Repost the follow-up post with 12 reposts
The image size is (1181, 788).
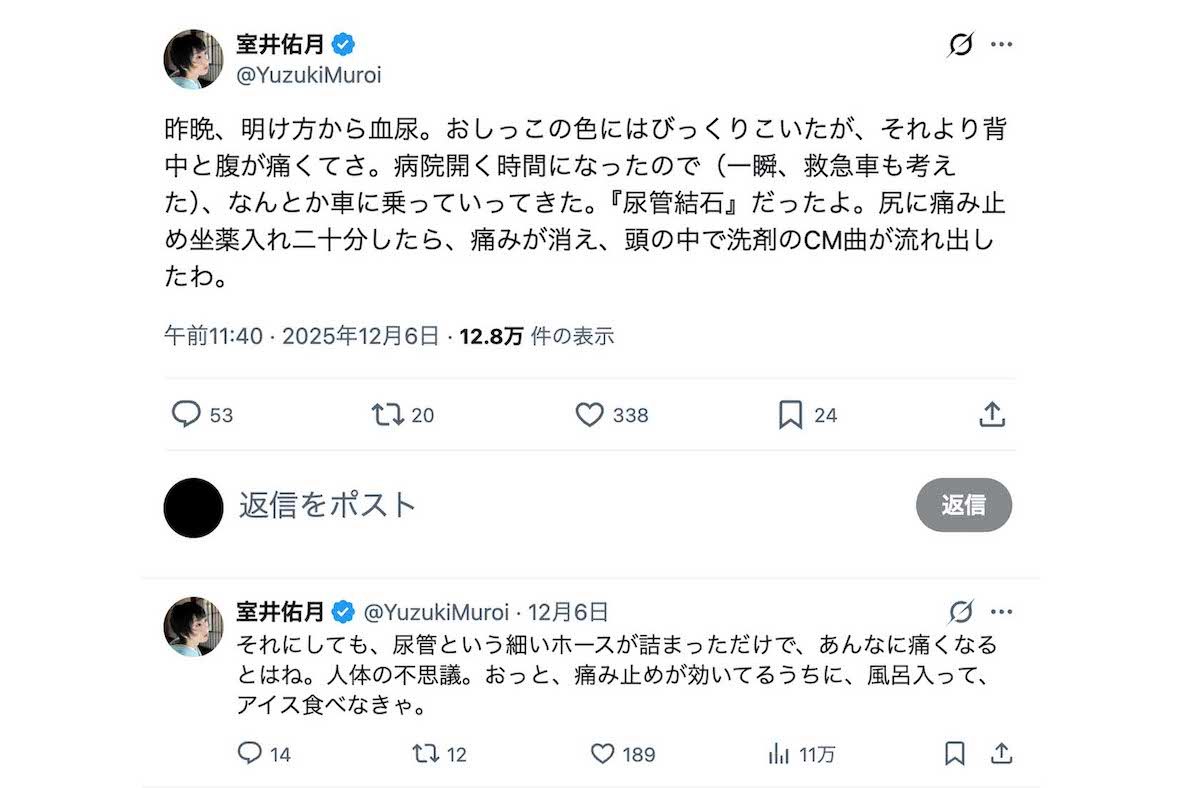pyautogui.click(x=427, y=753)
